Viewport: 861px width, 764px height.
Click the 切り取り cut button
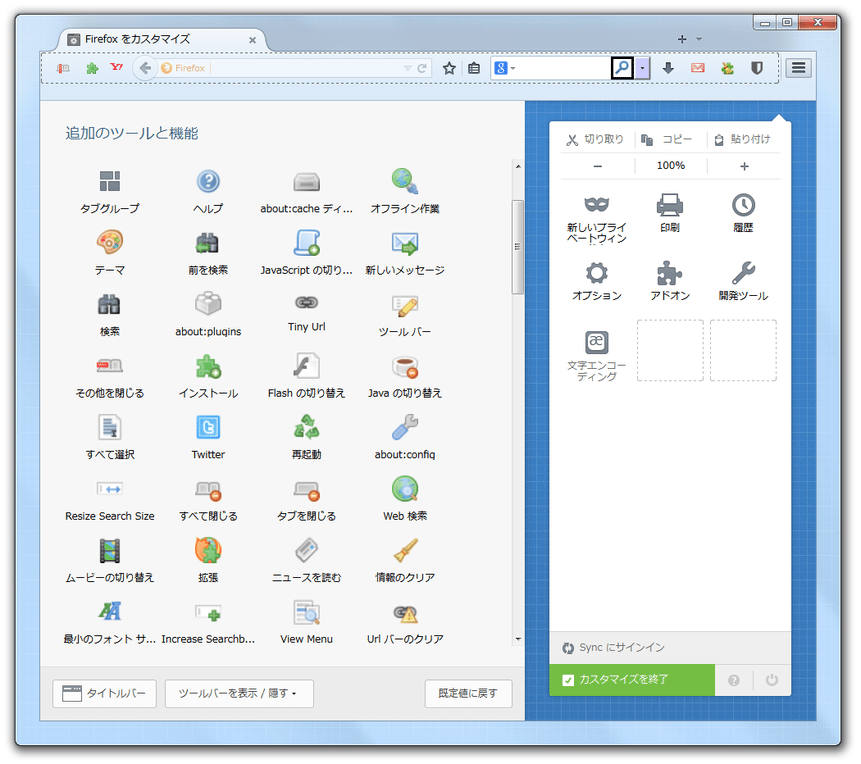595,140
